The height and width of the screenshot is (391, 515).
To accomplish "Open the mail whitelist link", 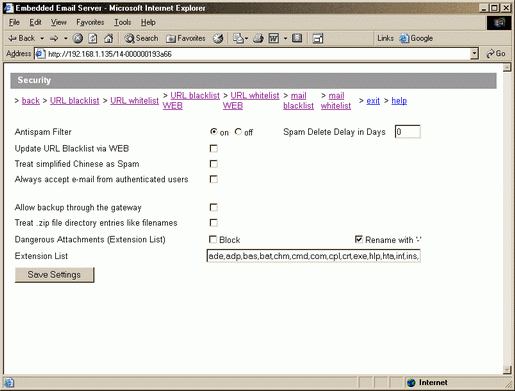I will [x=336, y=101].
